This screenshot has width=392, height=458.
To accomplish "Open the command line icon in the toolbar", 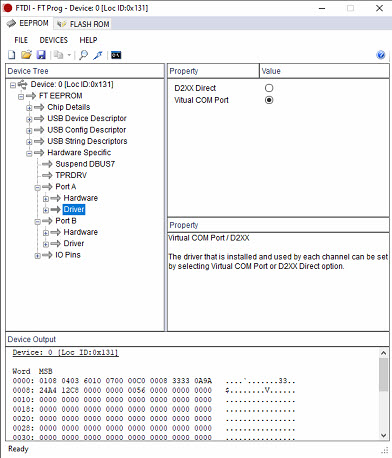I will click(x=116, y=55).
